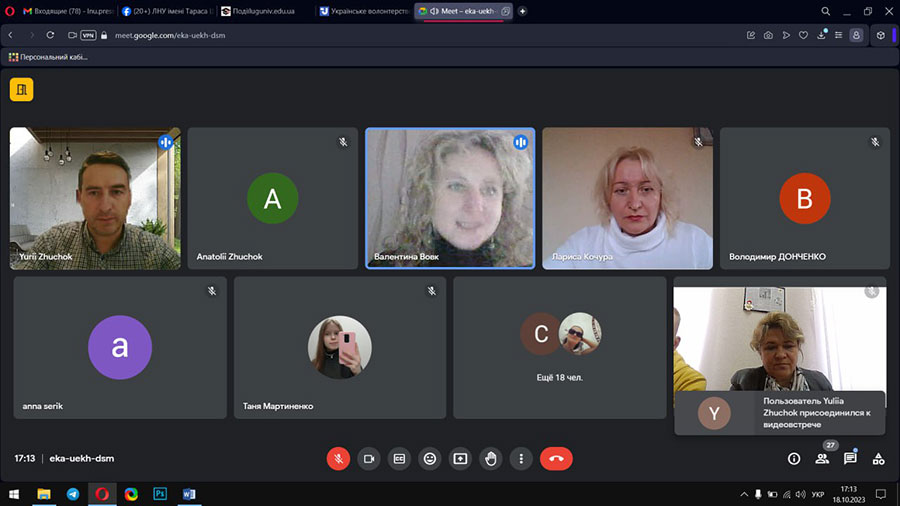Screen dimensions: 900x506
Task: Go forward in the browser
Action: click(32, 35)
